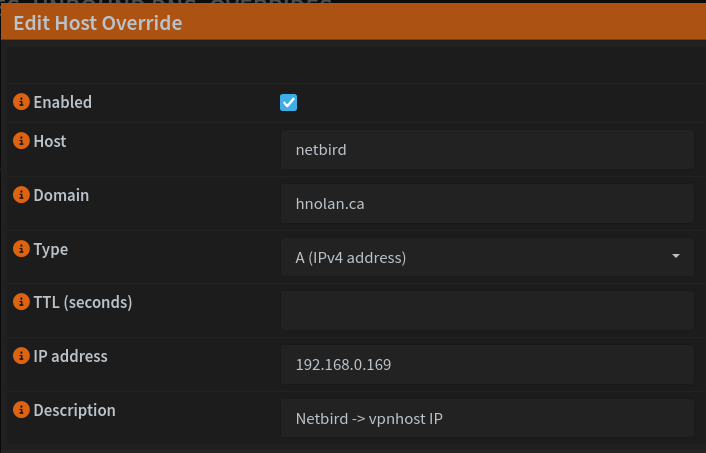Click the Edit Host Override title bar
706x453 pixels.
click(x=98, y=23)
